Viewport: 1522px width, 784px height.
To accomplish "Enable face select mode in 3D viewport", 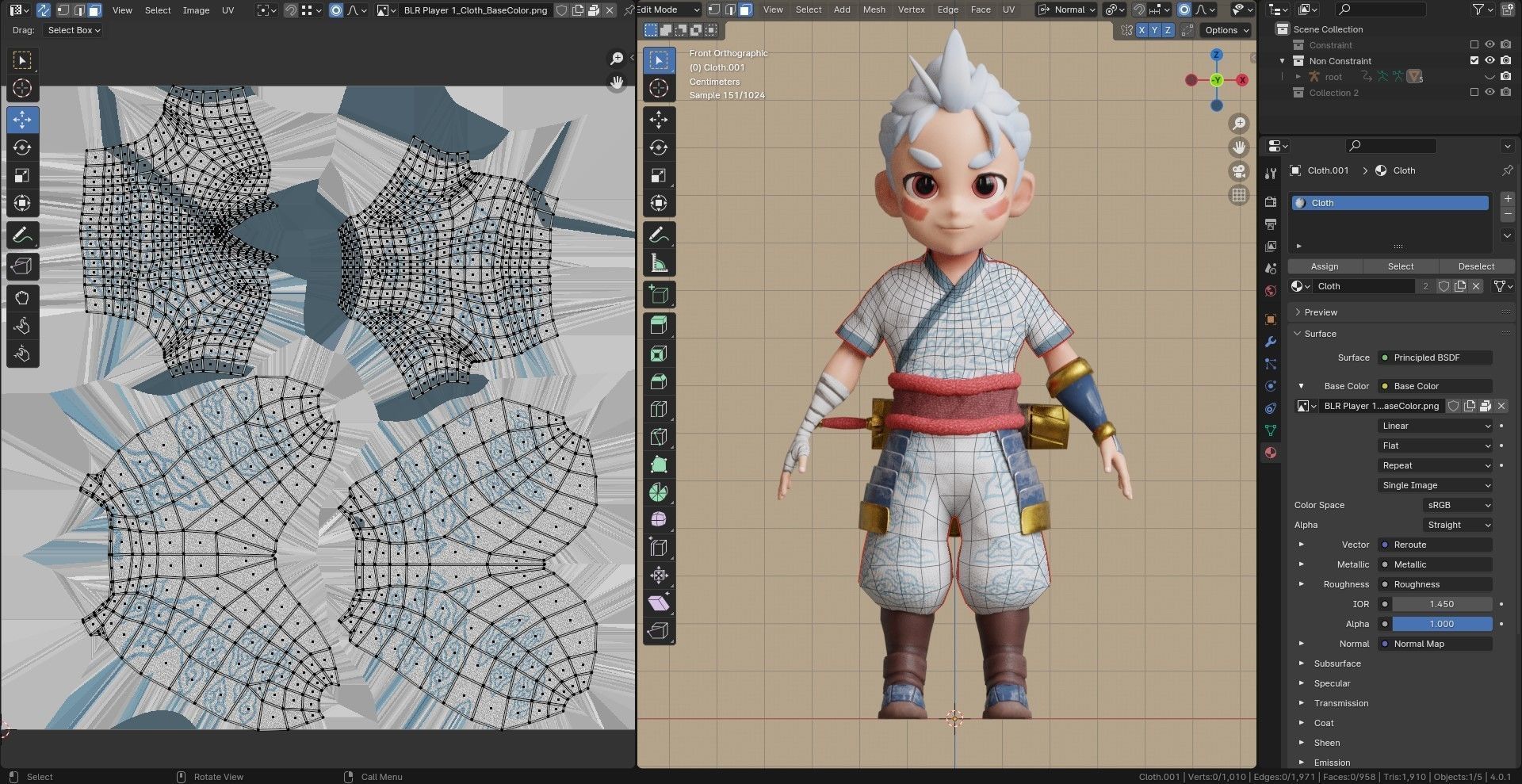I will click(x=745, y=10).
